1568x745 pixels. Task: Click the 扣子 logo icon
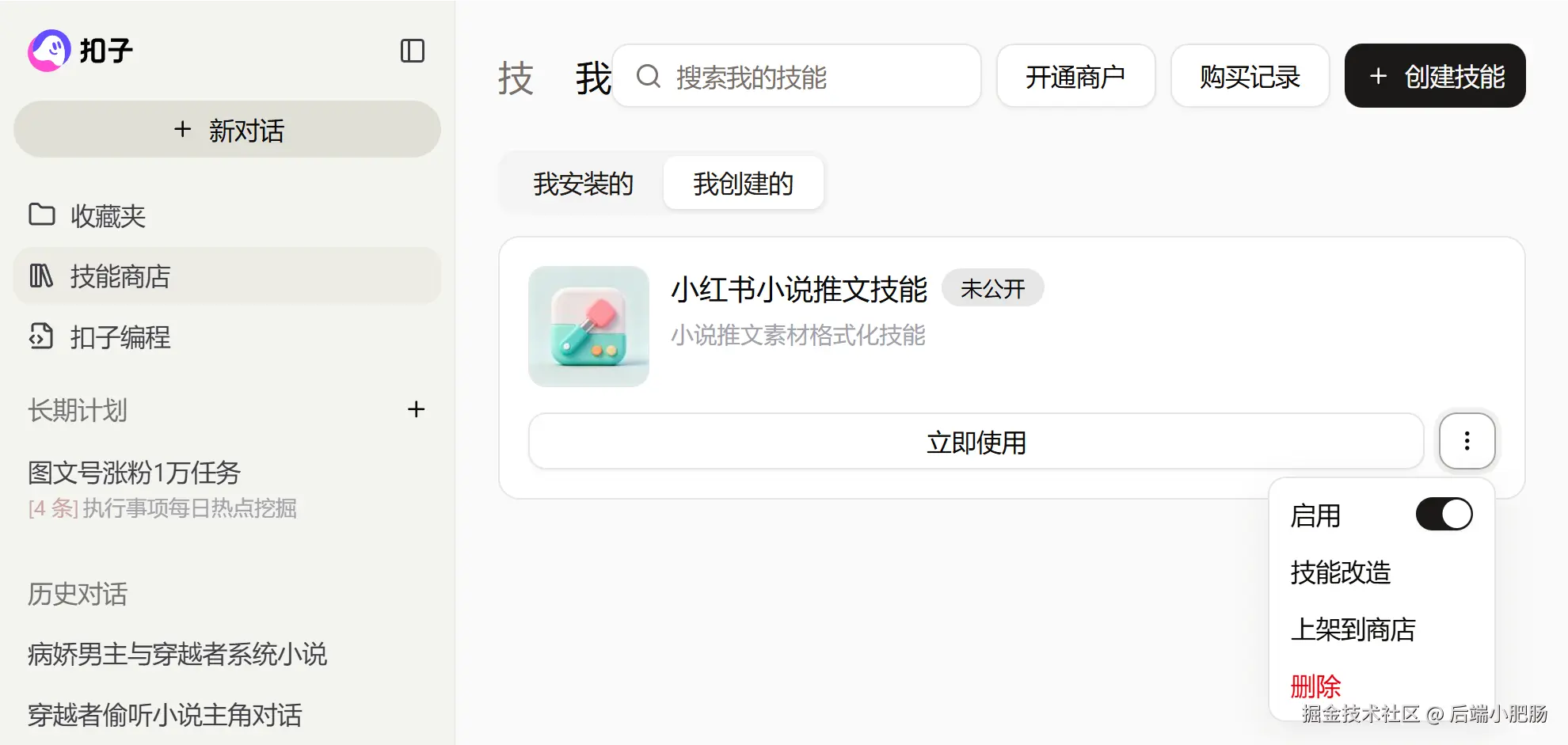49,51
